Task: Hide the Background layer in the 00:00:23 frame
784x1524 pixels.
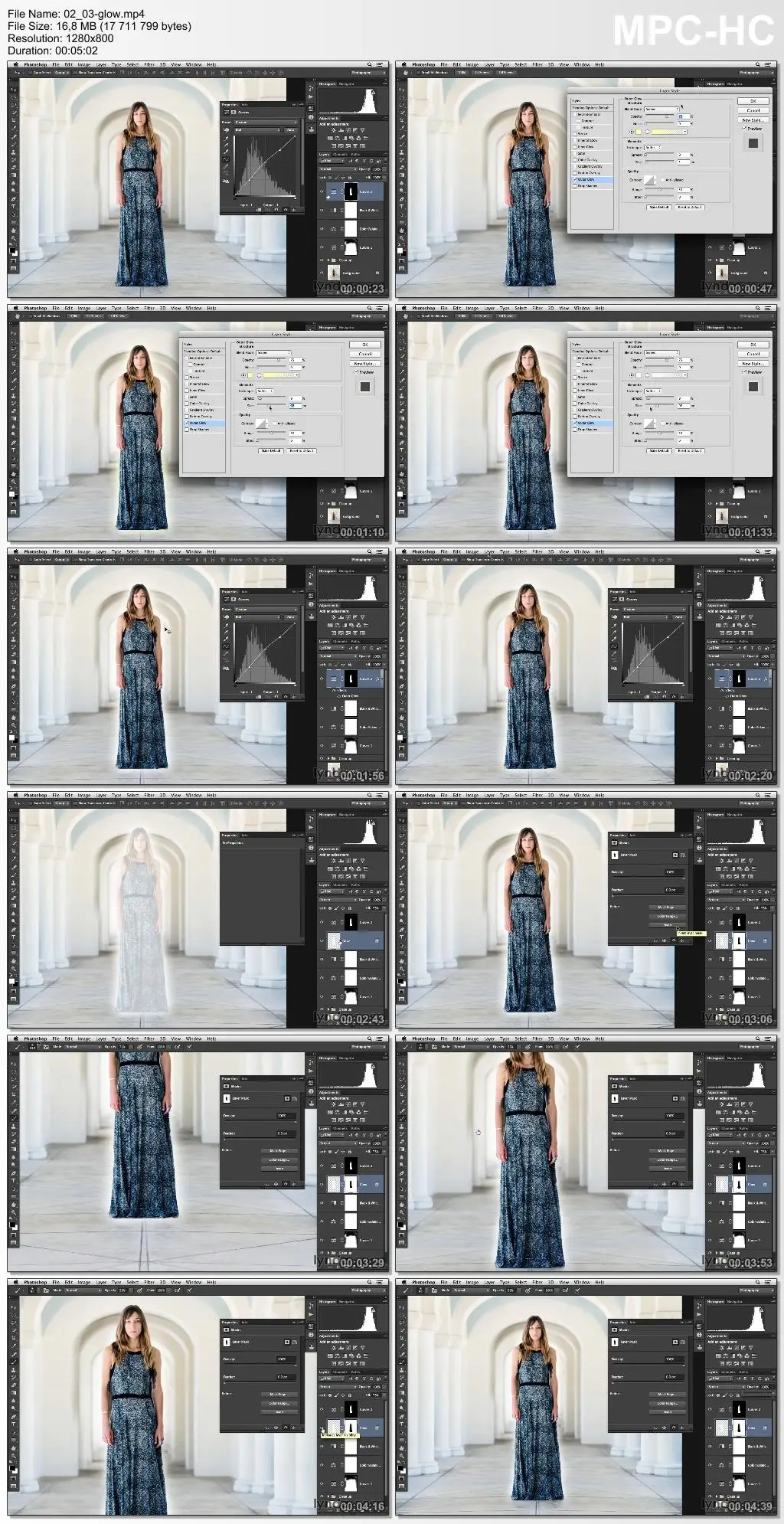Action: point(322,273)
